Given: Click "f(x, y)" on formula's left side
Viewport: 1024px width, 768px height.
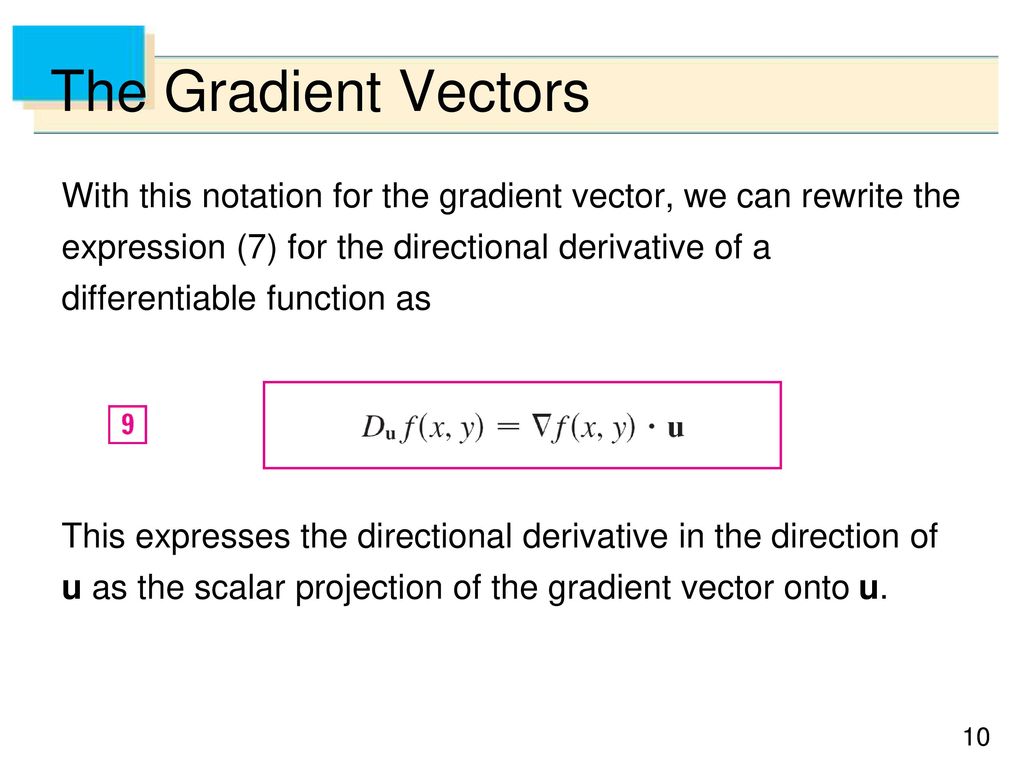Looking at the screenshot, I should coord(443,428).
